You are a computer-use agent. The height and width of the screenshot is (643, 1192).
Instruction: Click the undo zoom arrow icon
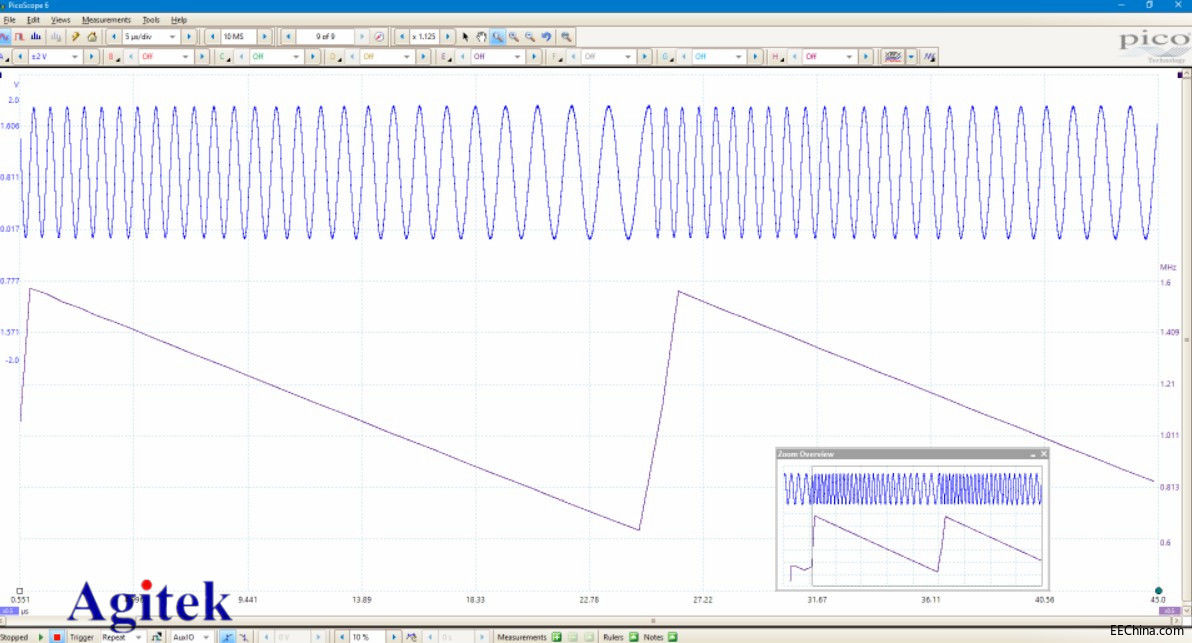[546, 36]
